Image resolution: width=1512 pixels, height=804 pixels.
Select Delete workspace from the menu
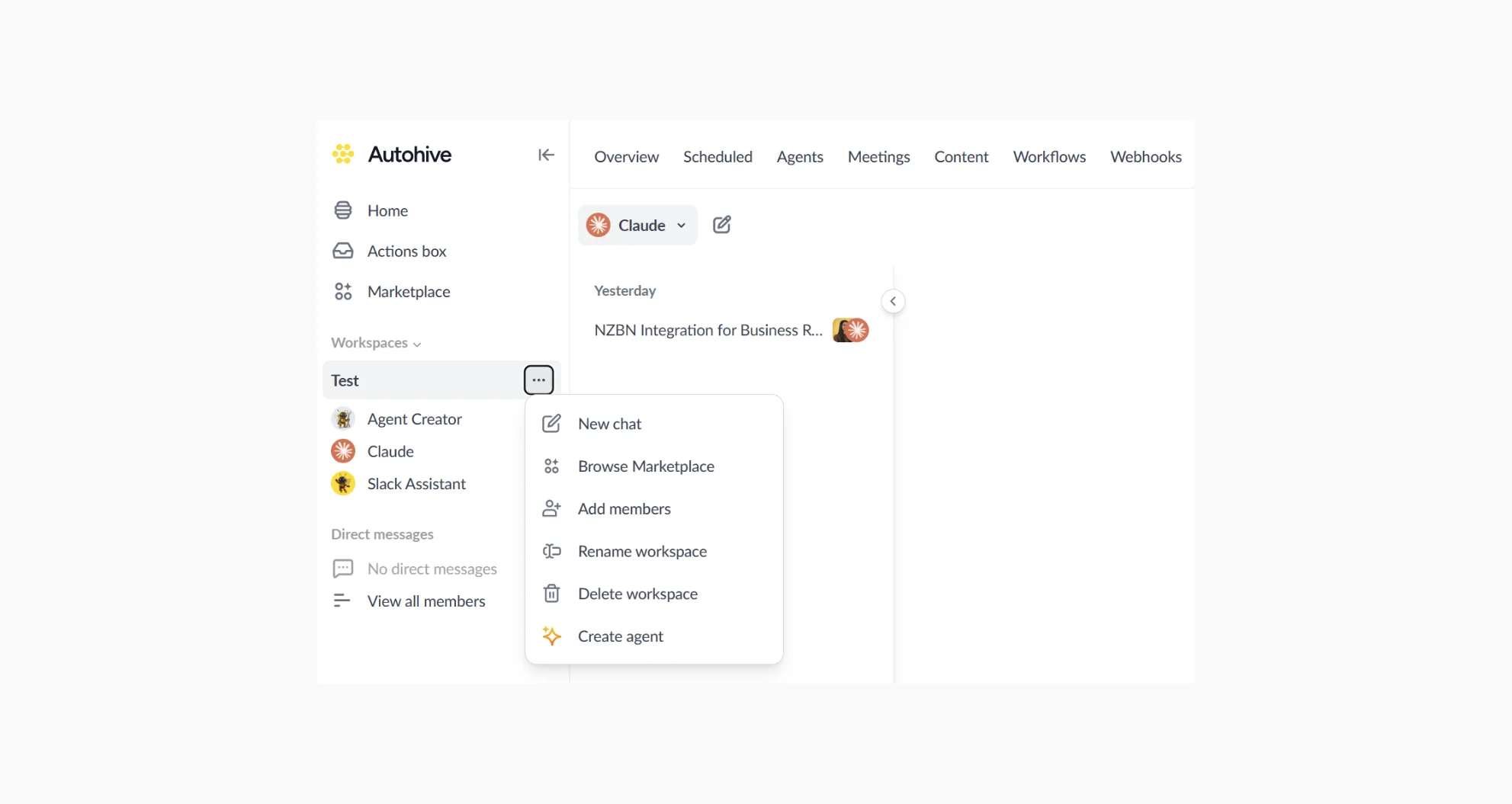coord(637,594)
